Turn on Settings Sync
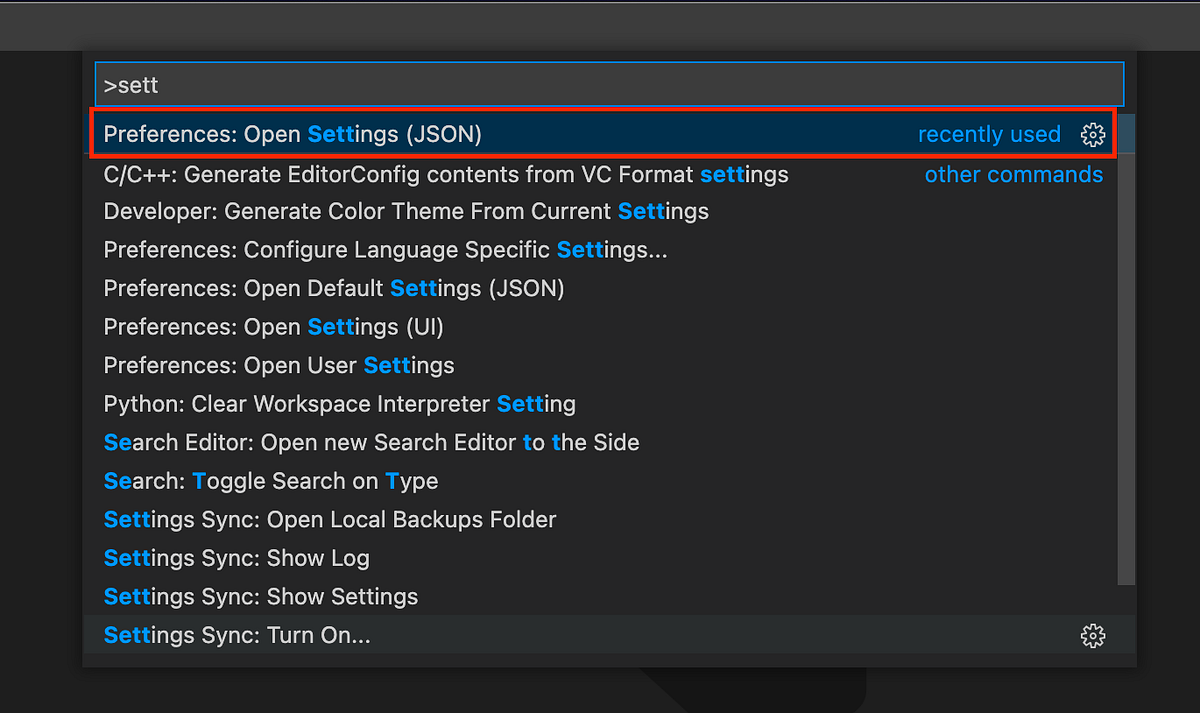Screen dimensions: 1200x713 click(x=602, y=635)
